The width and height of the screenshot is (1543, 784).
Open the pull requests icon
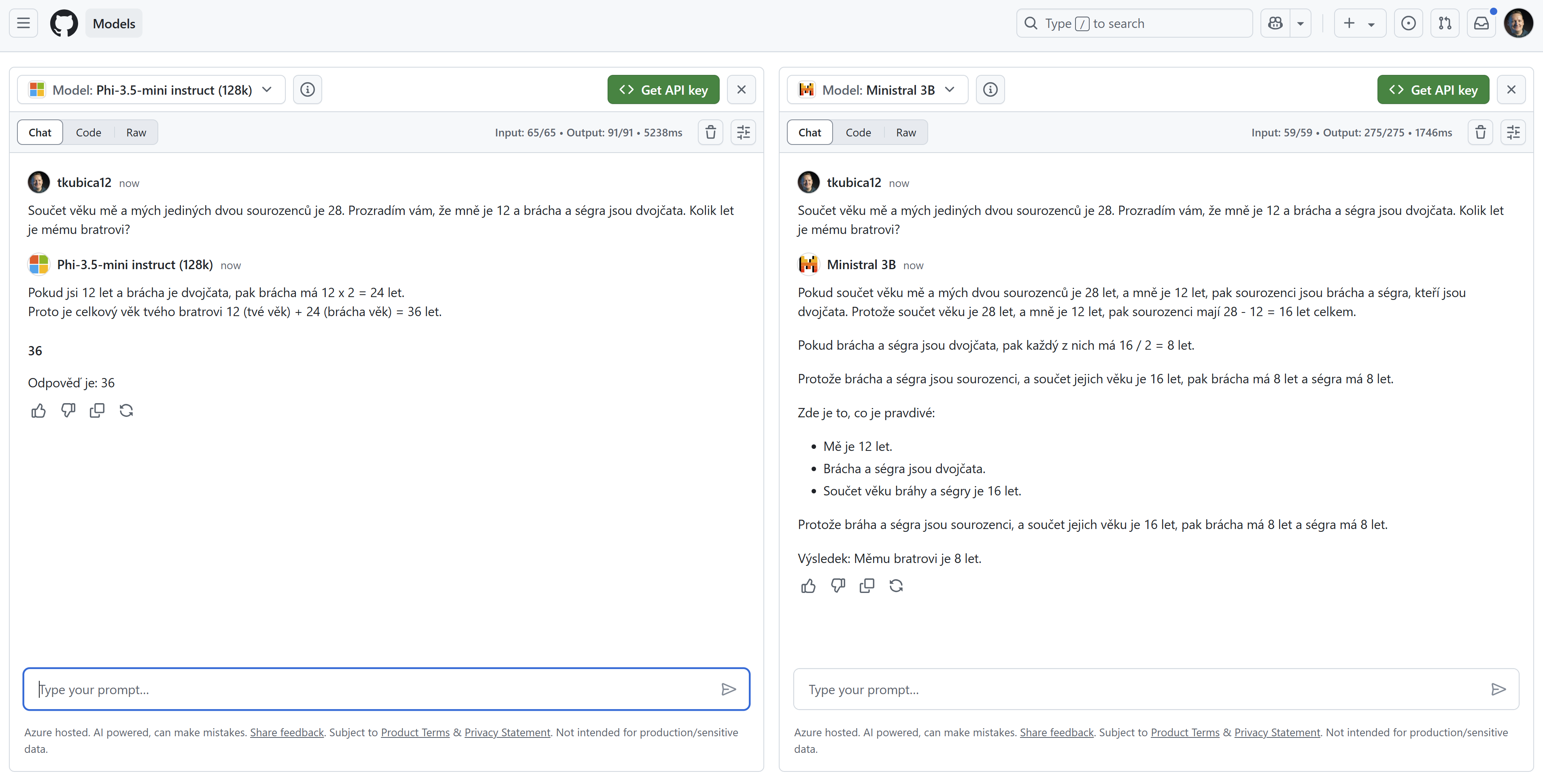[1445, 23]
